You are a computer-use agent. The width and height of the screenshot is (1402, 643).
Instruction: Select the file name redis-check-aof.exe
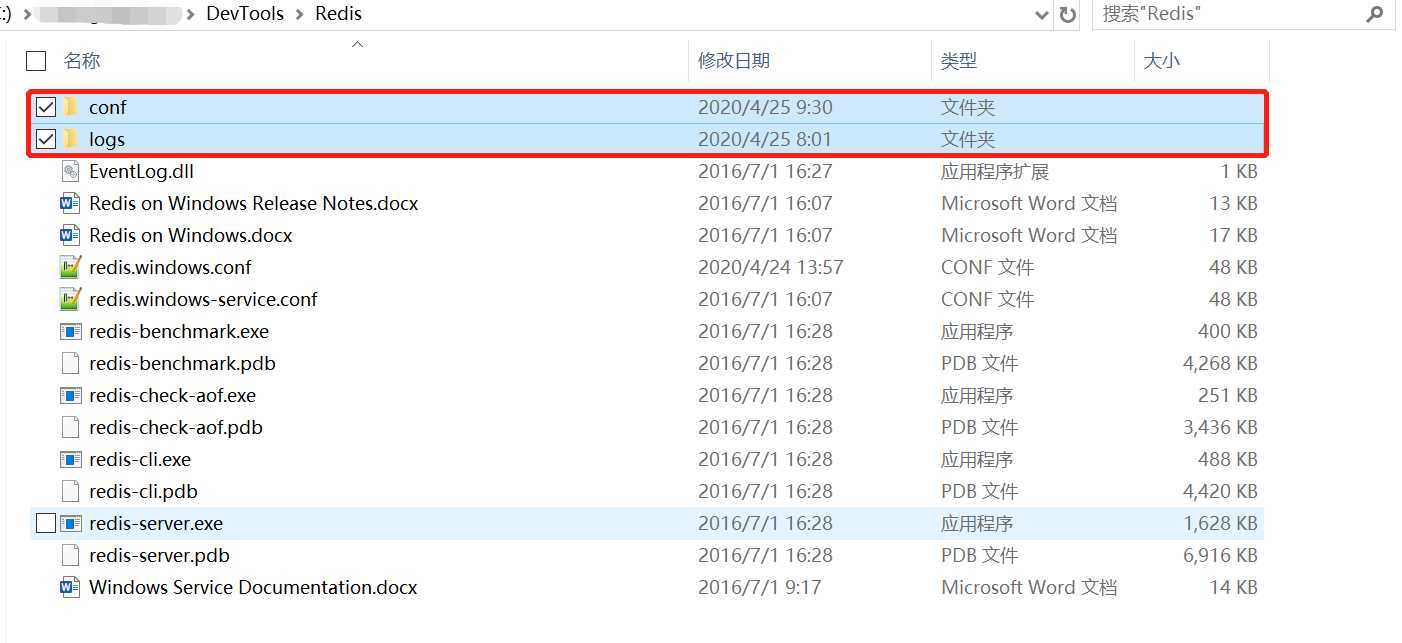click(x=172, y=395)
